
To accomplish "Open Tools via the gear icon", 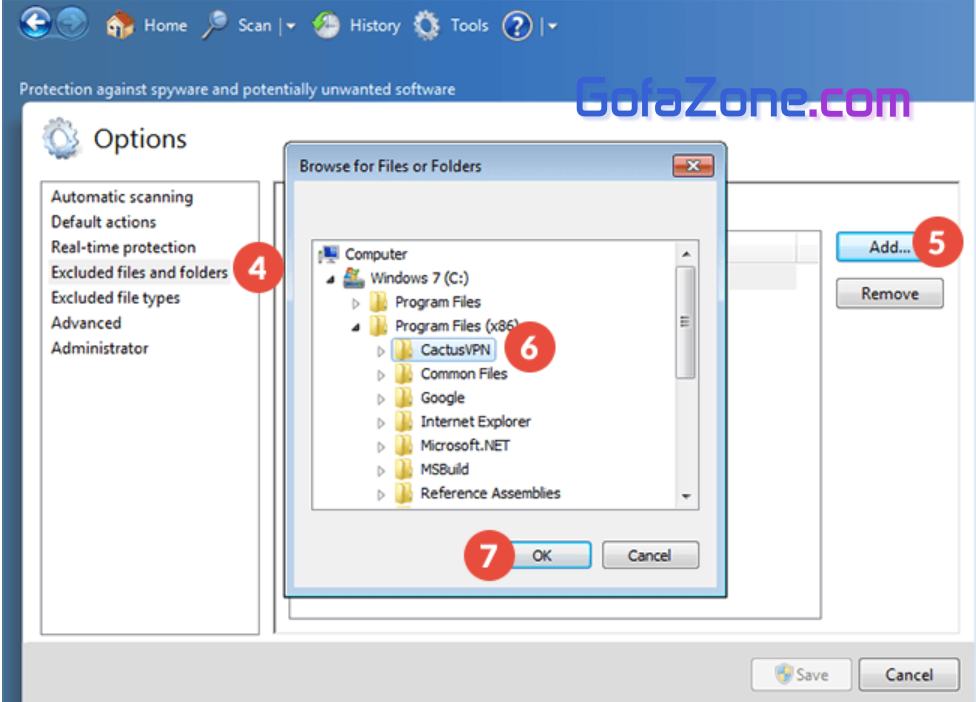I will point(427,26).
